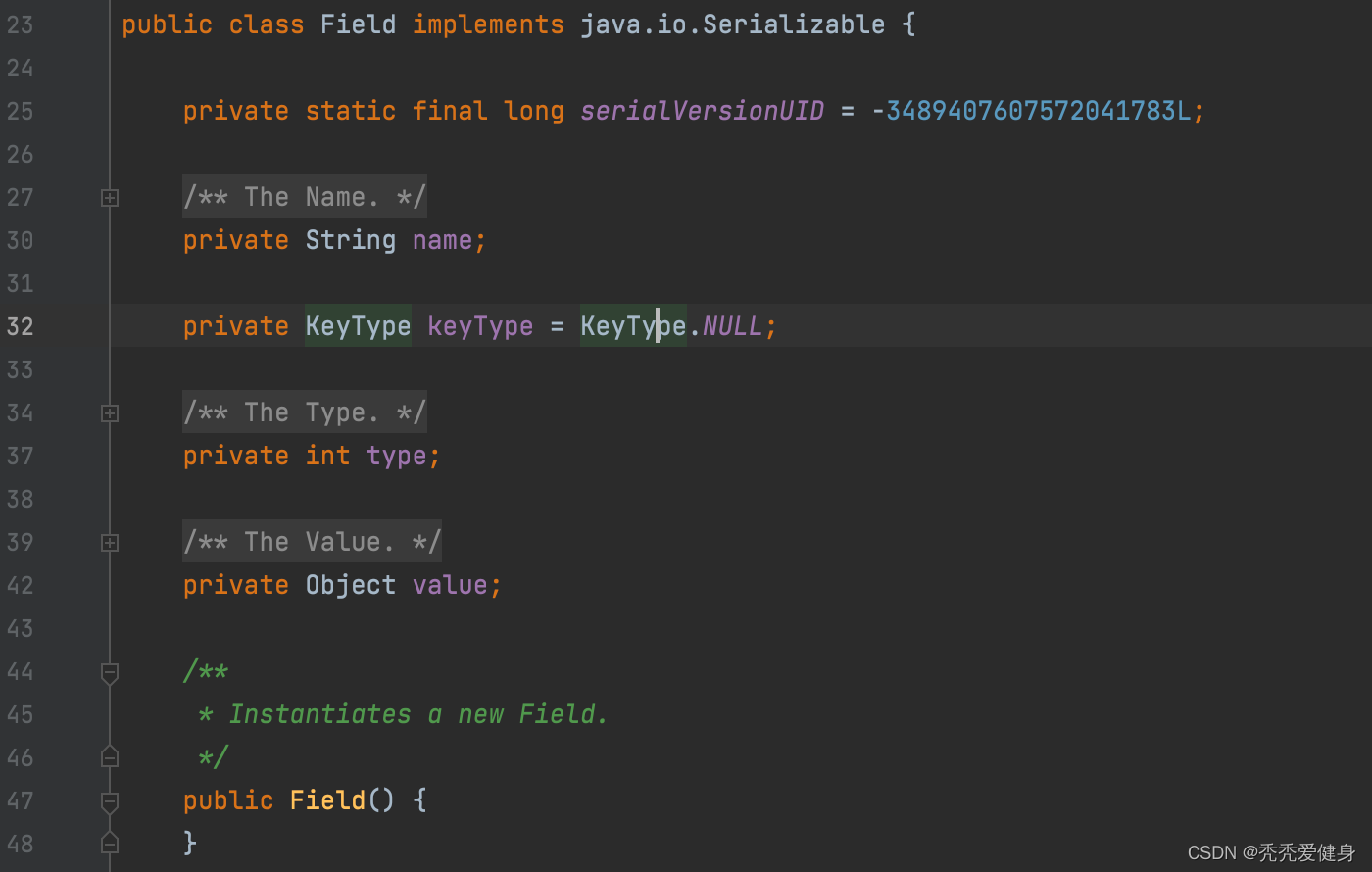This screenshot has height=872, width=1372.
Task: Click the 'type' field name on line 37
Action: coord(396,456)
